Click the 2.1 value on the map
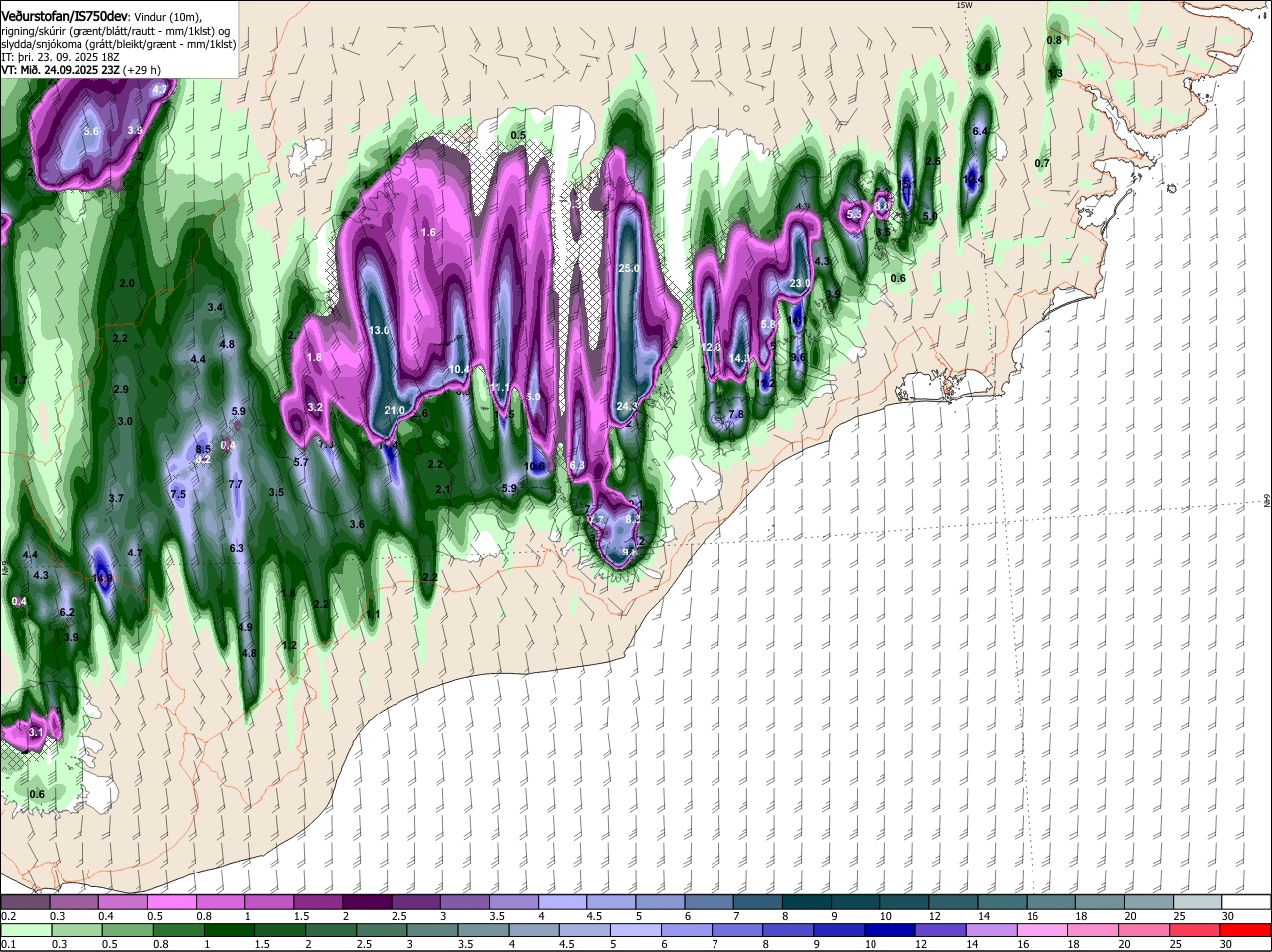 click(x=444, y=489)
